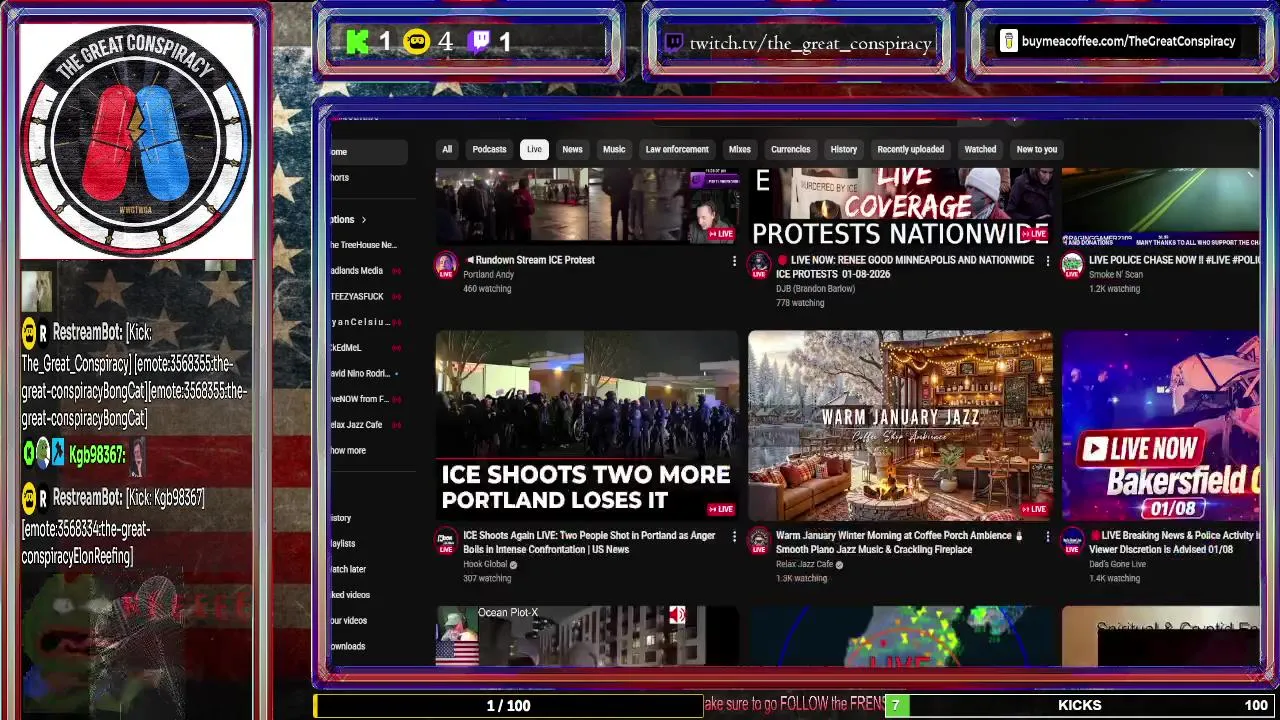Open the Relax Jazz Cafe channel avatar

tap(759, 540)
